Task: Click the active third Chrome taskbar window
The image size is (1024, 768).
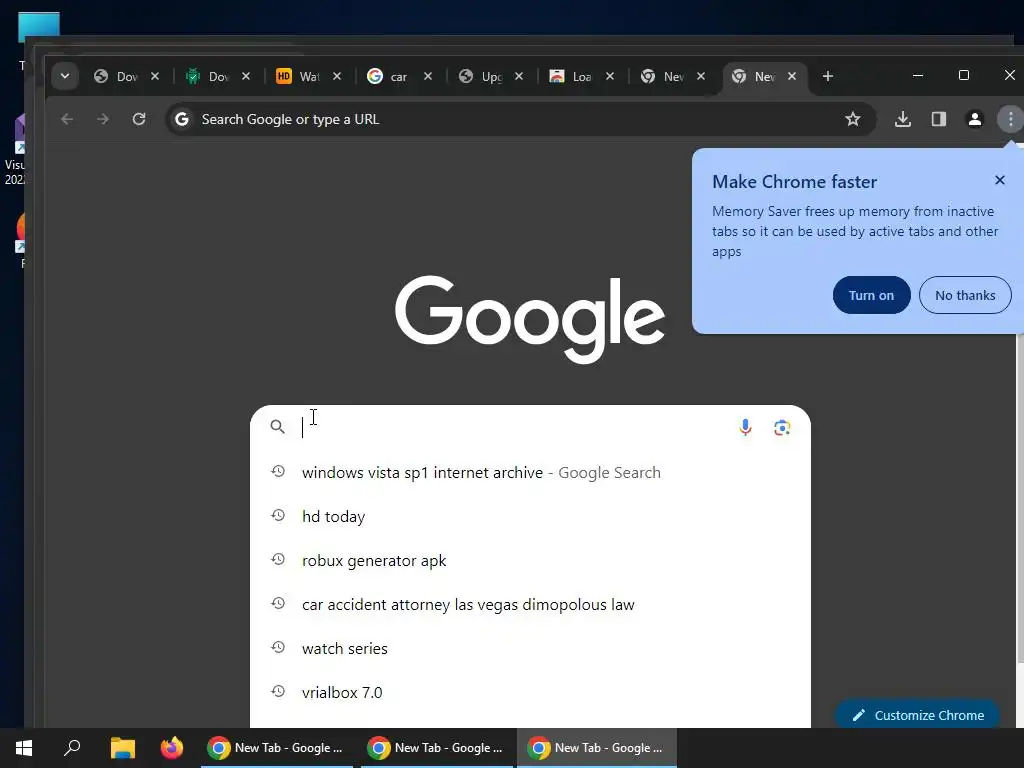Action: [x=597, y=748]
